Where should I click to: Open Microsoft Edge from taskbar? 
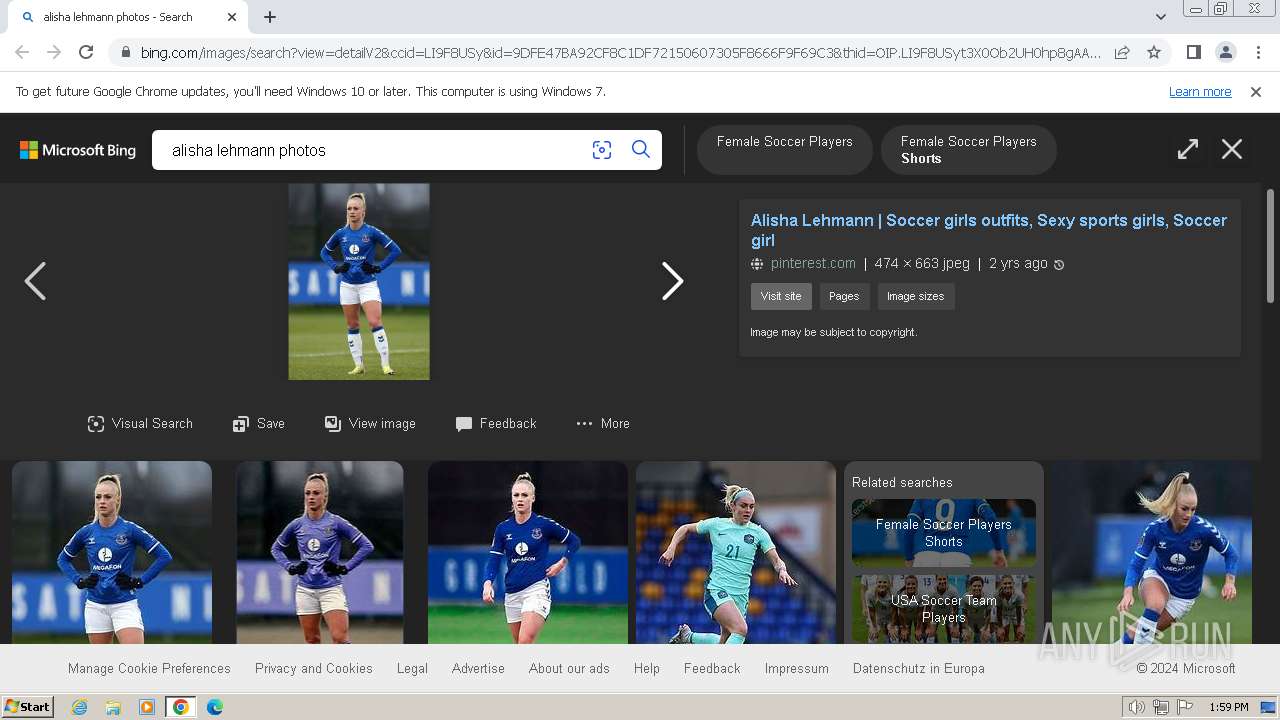[x=215, y=707]
